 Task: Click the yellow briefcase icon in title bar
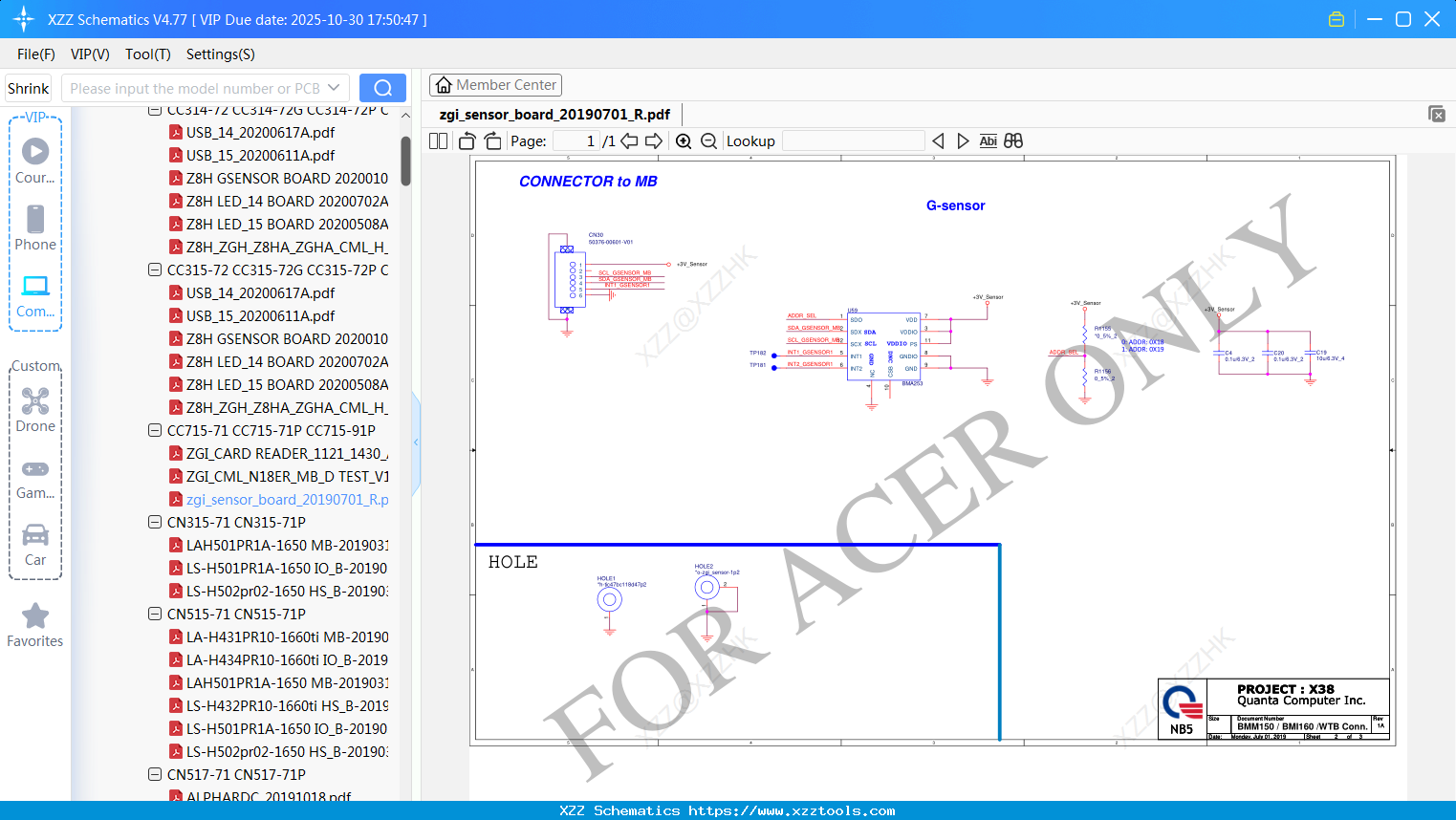1336,19
